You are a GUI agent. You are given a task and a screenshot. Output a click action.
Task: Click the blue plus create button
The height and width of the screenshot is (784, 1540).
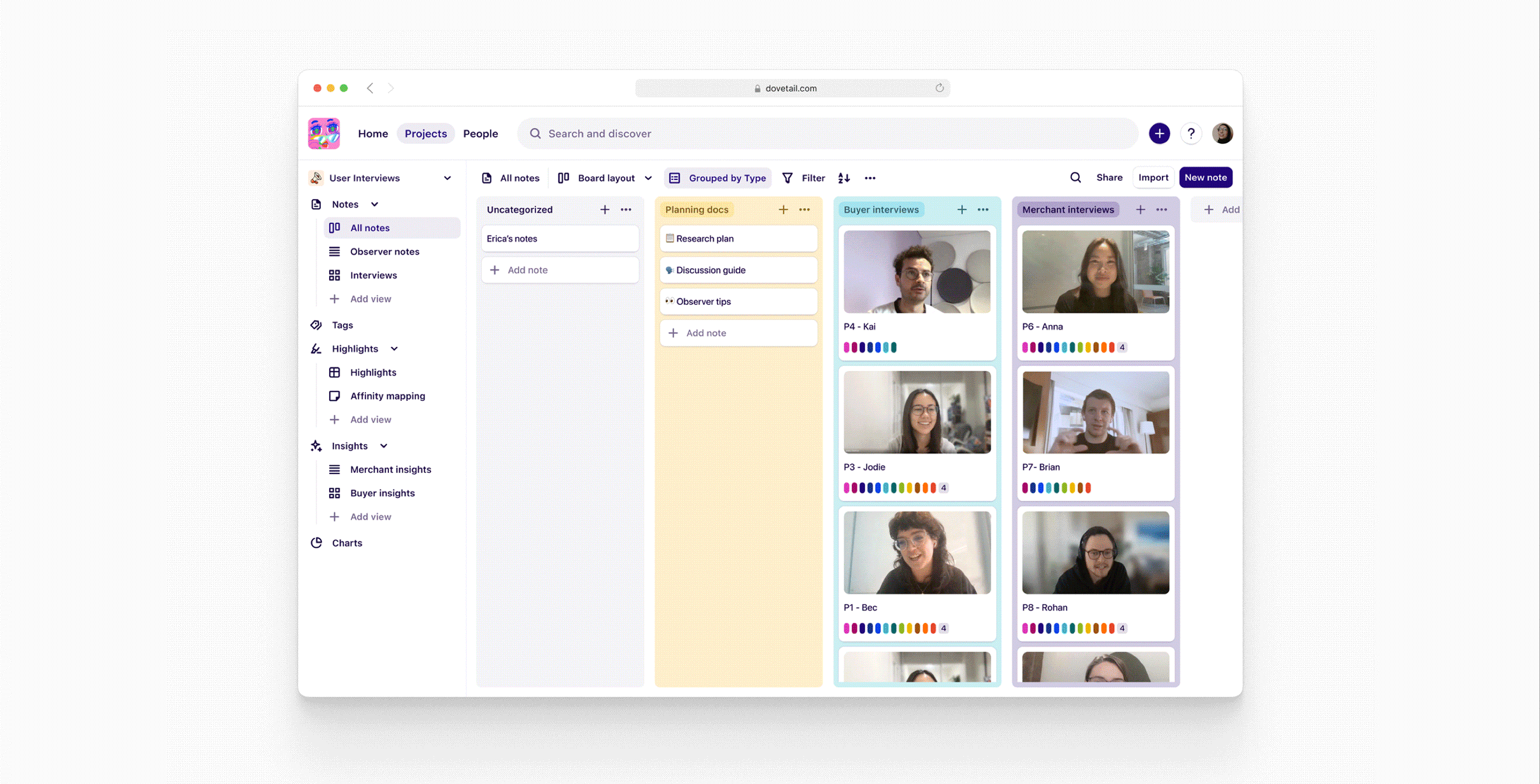1159,134
